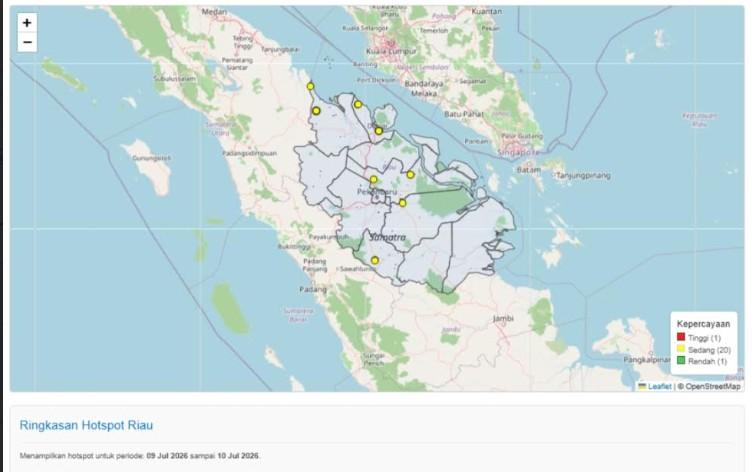Click the yellow Sedang legend swatch
This screenshot has width=756, height=472.
pyautogui.click(x=681, y=349)
